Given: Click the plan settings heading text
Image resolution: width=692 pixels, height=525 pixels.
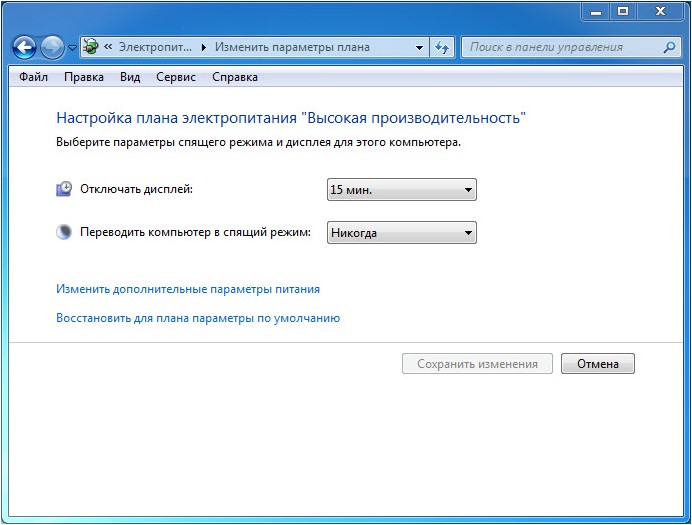Looking at the screenshot, I should click(291, 118).
